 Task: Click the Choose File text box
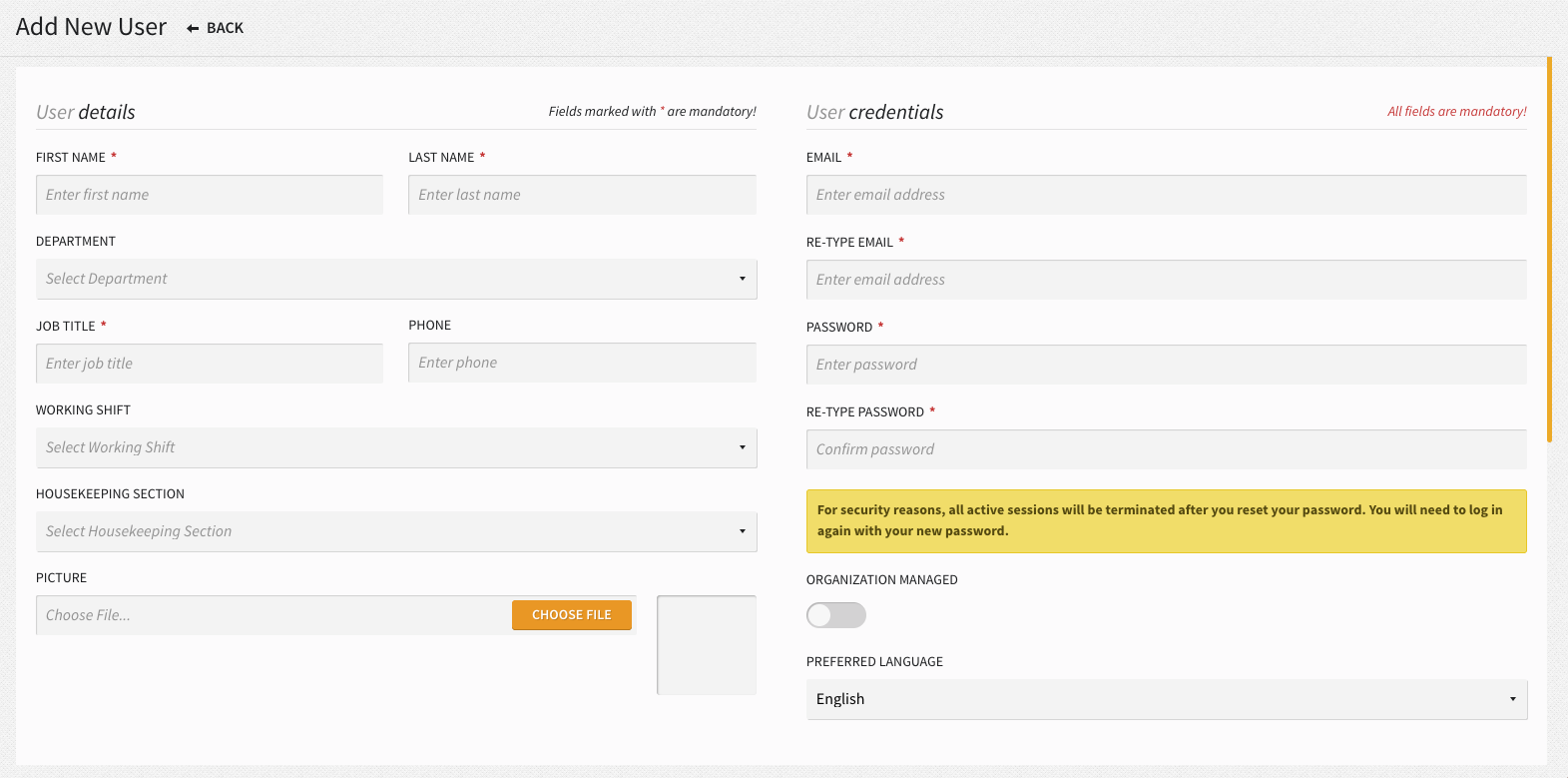point(273,615)
